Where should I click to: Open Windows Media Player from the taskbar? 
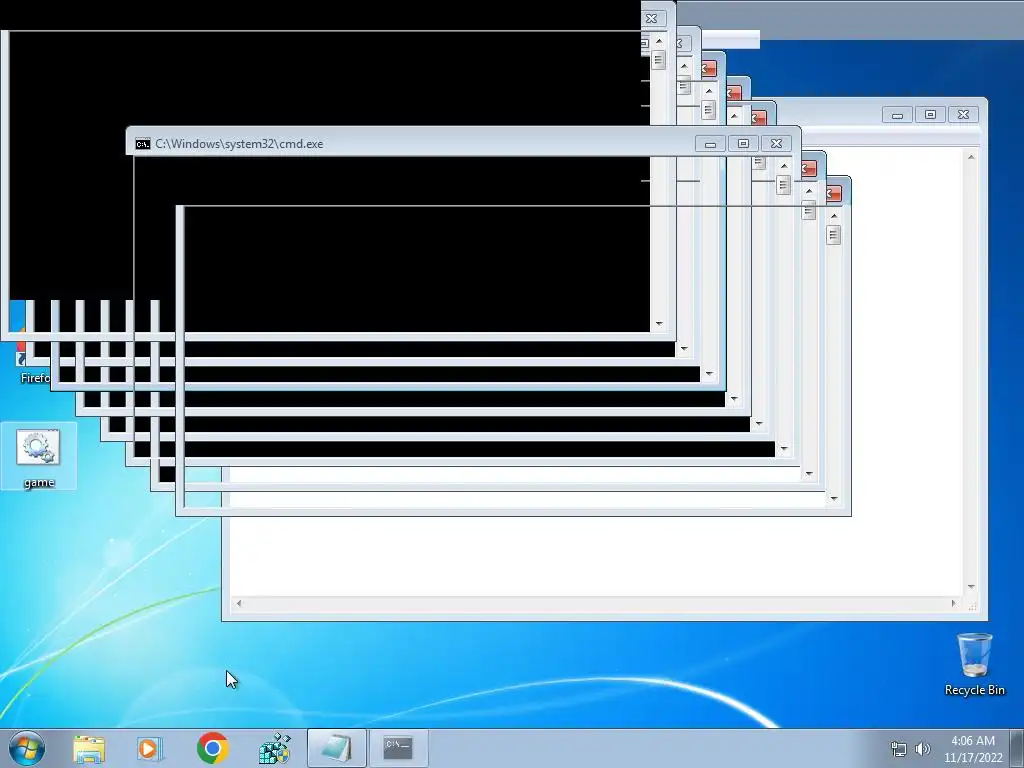[x=150, y=748]
